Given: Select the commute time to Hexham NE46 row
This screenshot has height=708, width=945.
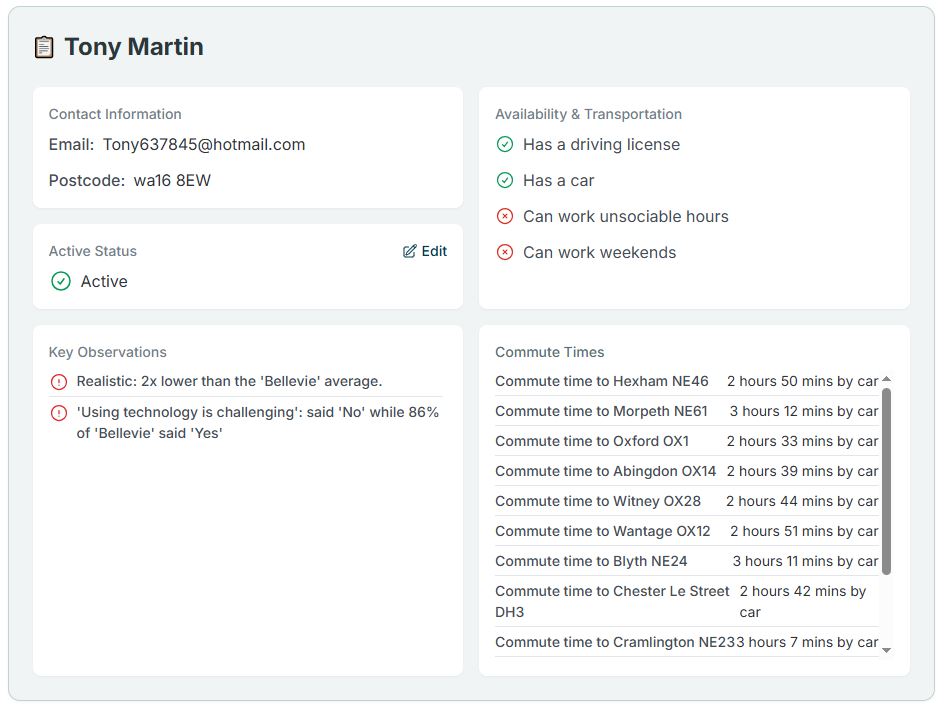Looking at the screenshot, I should 686,381.
